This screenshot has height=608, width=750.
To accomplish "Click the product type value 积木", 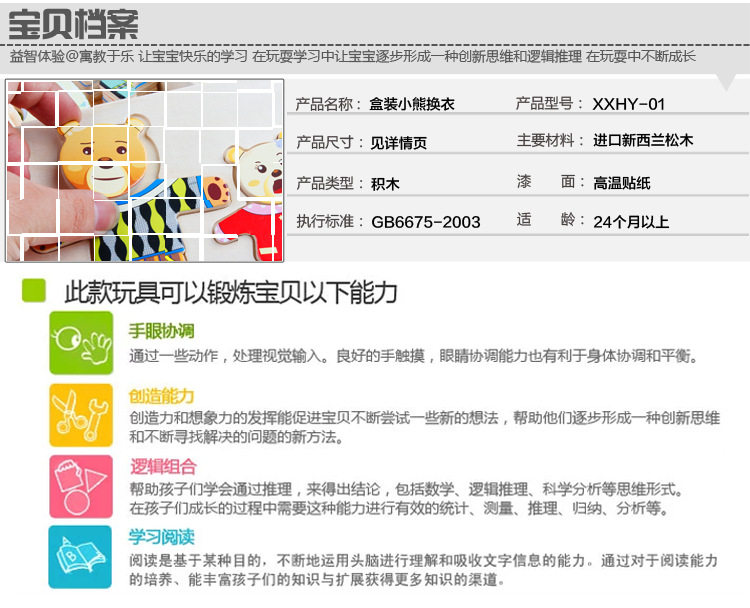I will pos(385,184).
